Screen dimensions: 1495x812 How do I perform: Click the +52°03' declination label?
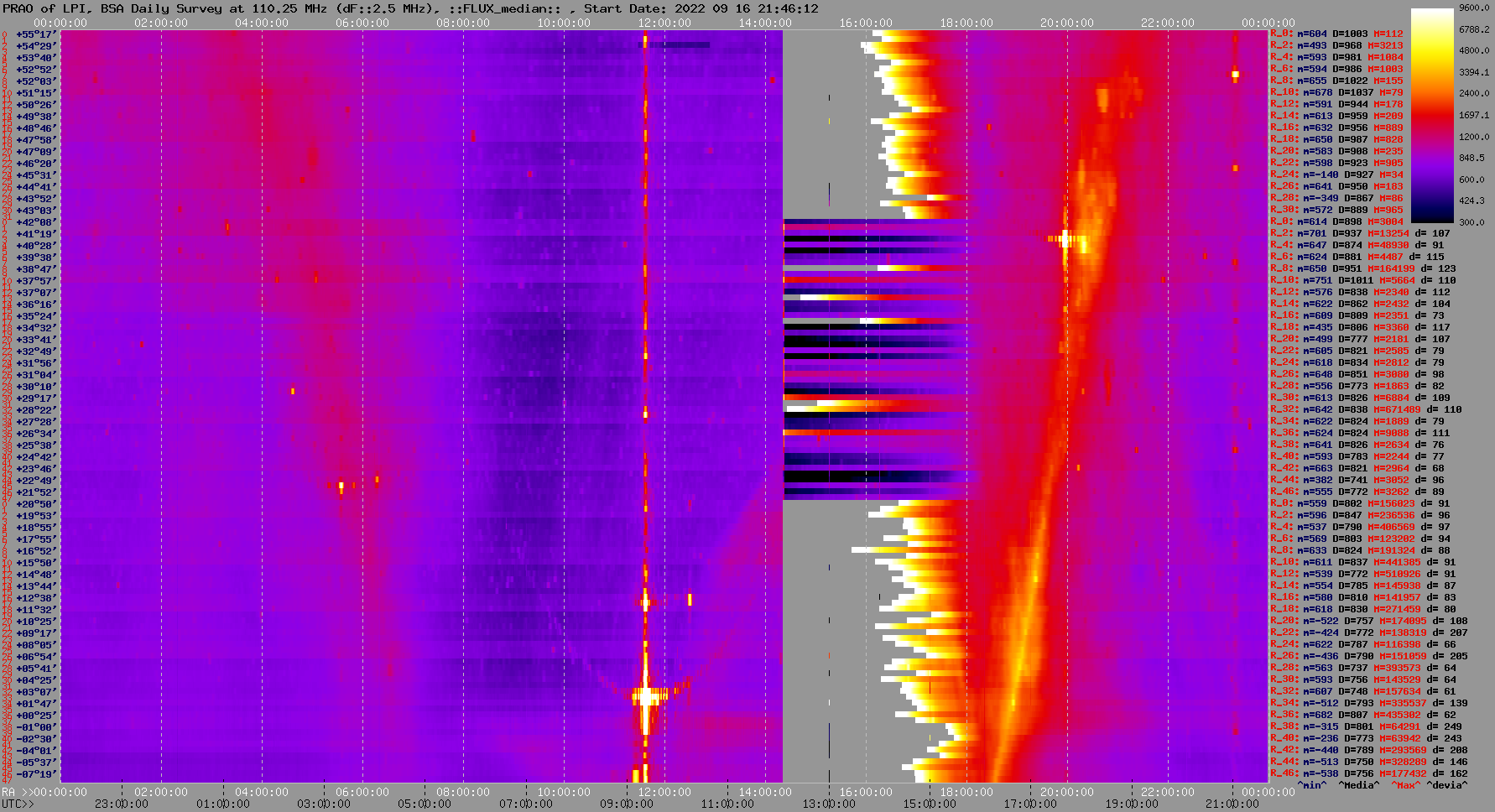(x=36, y=81)
